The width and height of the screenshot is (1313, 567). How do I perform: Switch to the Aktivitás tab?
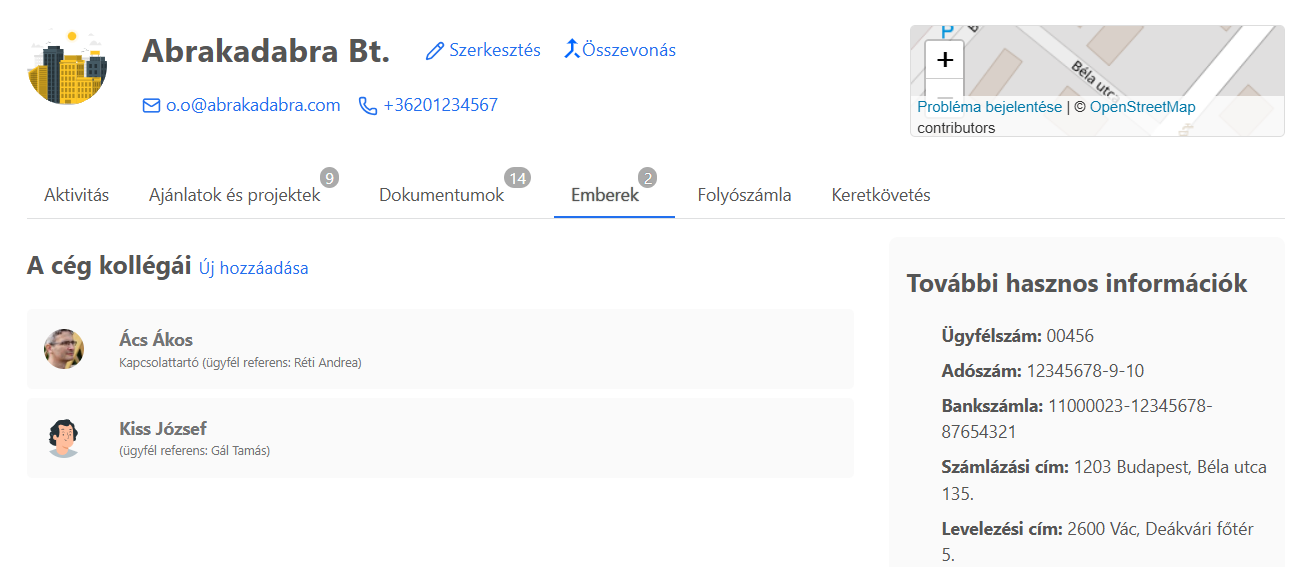(x=77, y=195)
